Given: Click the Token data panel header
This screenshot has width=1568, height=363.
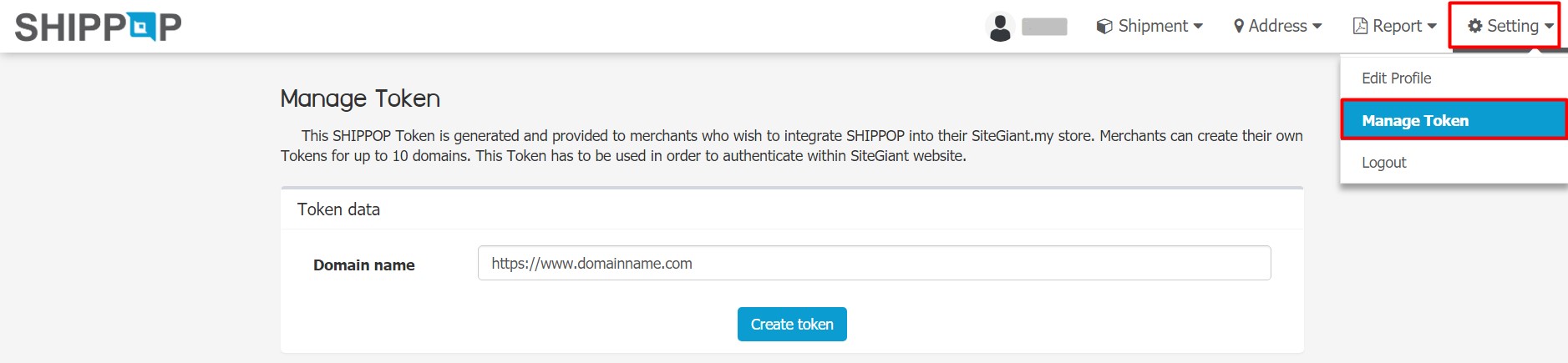Looking at the screenshot, I should pyautogui.click(x=792, y=209).
